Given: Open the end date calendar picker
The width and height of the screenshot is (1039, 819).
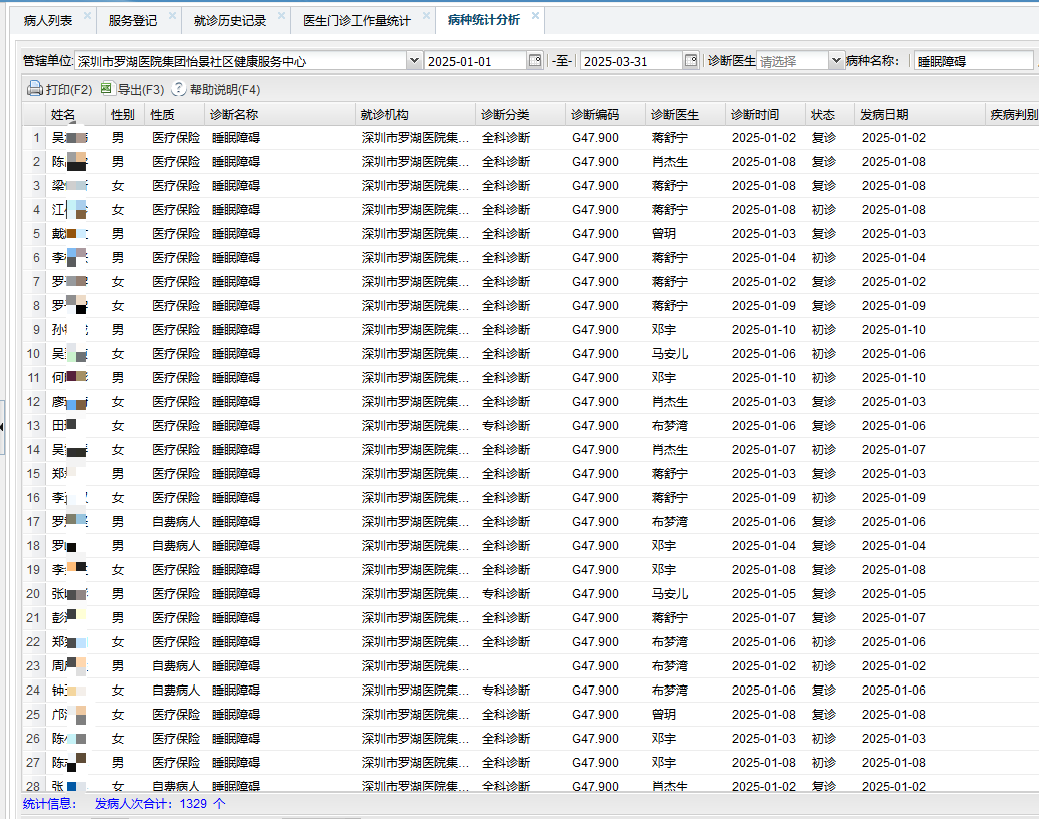Looking at the screenshot, I should (690, 61).
